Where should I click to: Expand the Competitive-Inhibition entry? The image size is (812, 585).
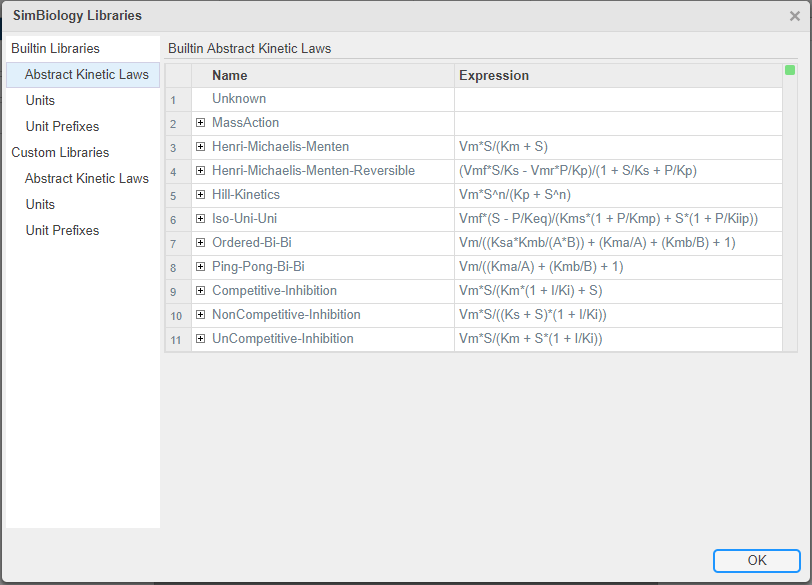click(x=201, y=291)
